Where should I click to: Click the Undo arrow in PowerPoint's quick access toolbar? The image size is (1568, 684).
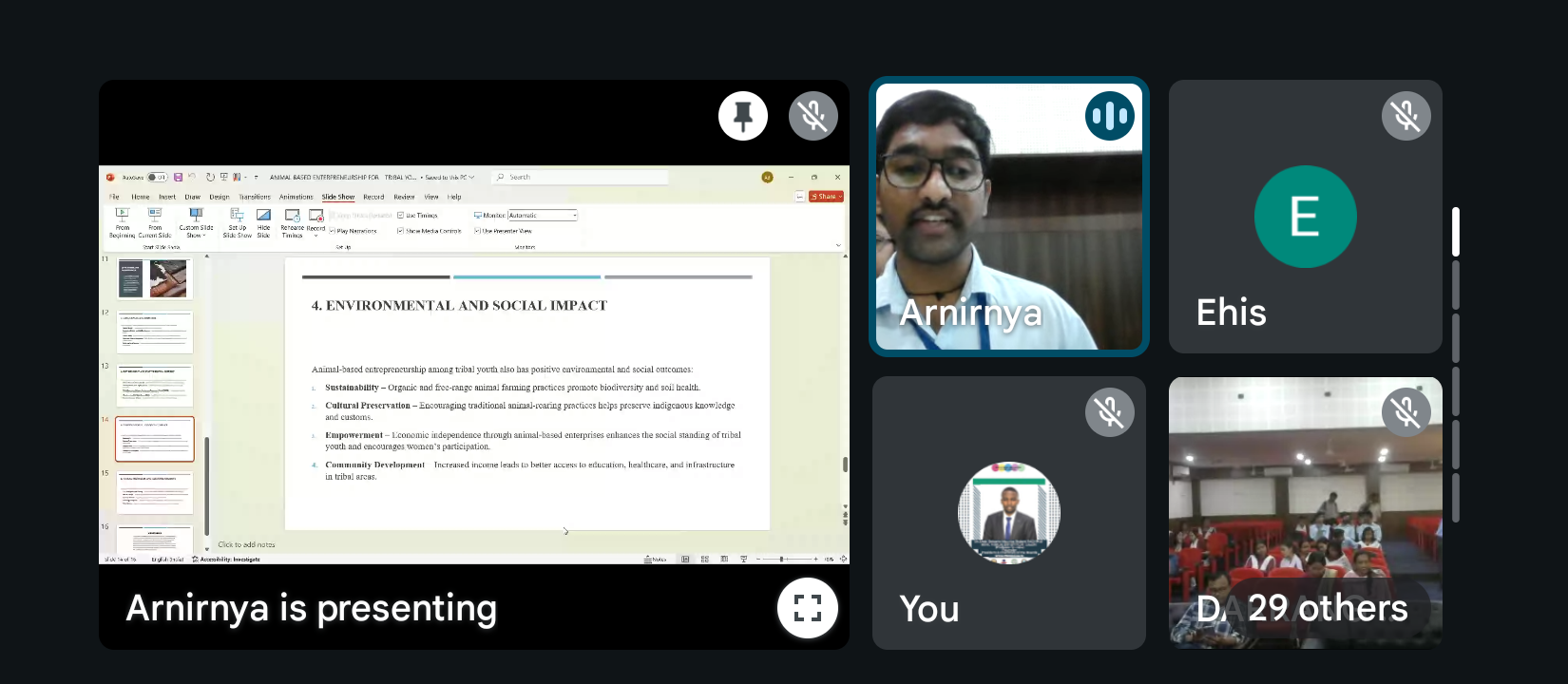[192, 178]
